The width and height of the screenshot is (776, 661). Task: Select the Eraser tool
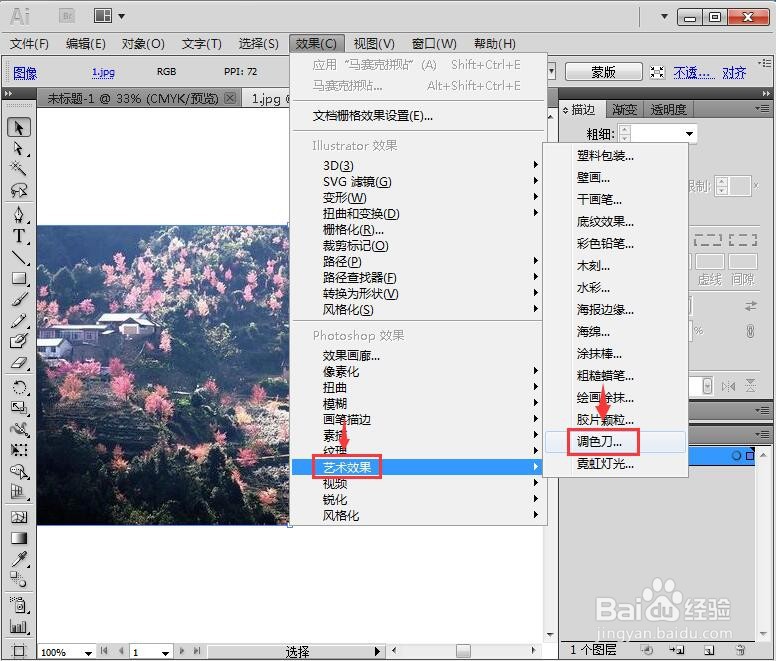coord(19,363)
